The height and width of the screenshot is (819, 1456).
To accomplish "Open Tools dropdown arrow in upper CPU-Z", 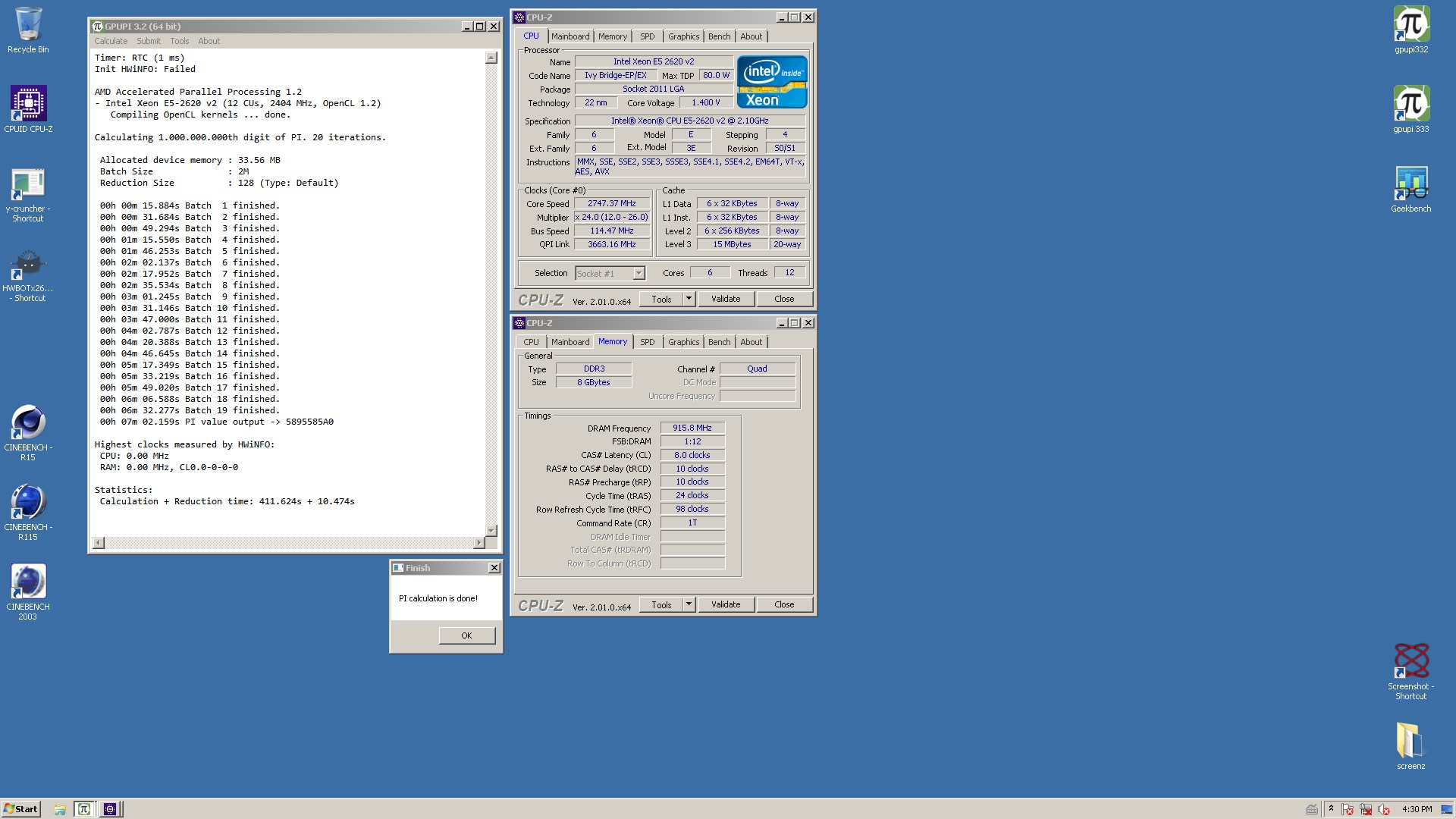I will [689, 299].
